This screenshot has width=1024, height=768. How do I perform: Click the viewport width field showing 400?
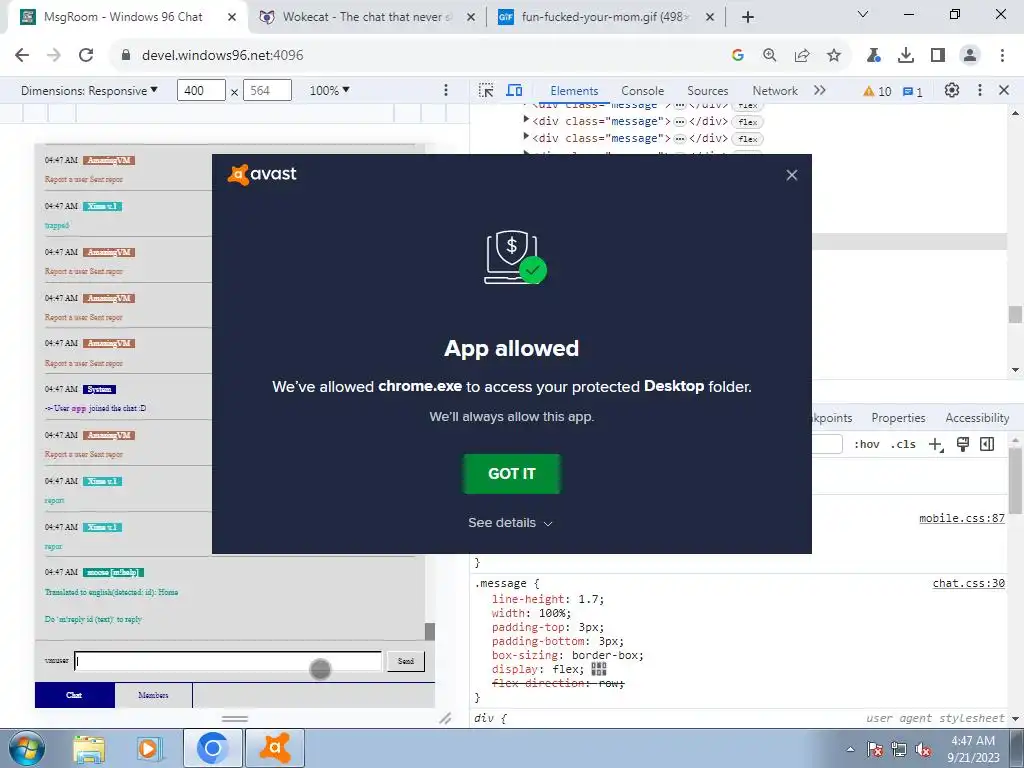point(201,90)
